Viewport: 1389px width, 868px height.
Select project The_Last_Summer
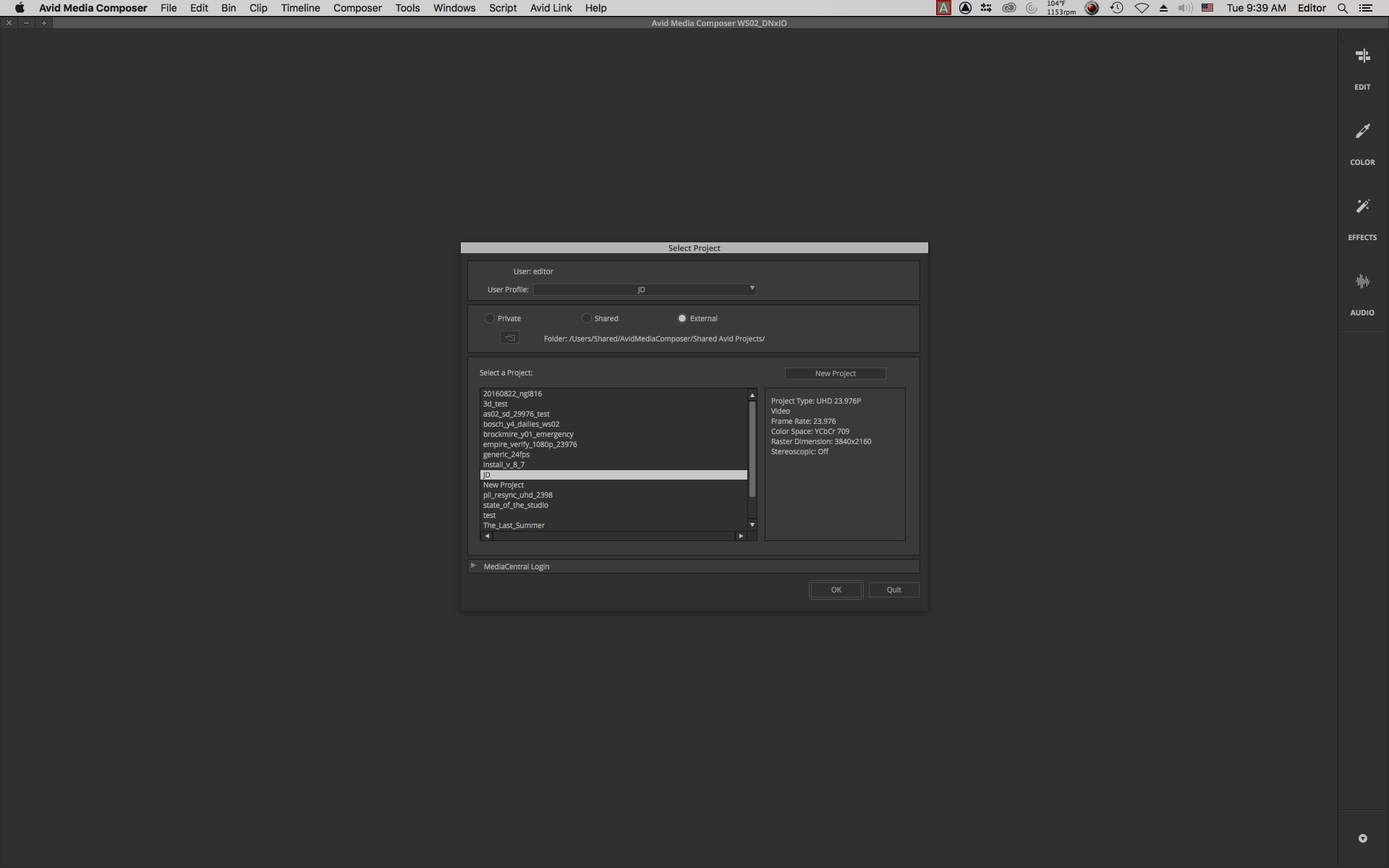coord(613,525)
